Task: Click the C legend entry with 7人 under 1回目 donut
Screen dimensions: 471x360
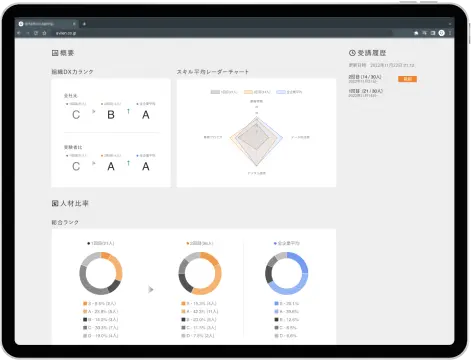Action: (x=100, y=328)
